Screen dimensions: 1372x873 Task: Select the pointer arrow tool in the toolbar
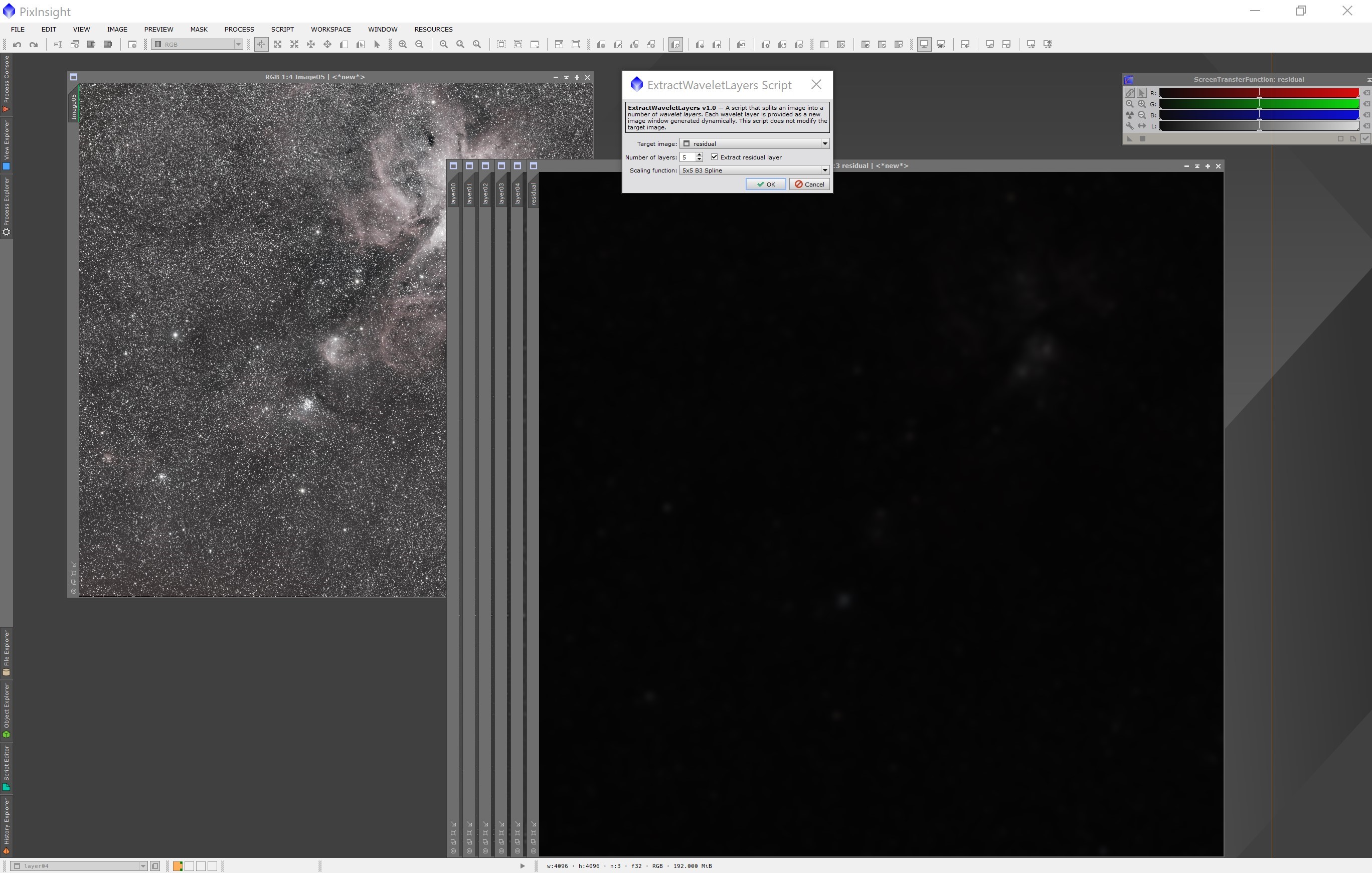pos(377,45)
